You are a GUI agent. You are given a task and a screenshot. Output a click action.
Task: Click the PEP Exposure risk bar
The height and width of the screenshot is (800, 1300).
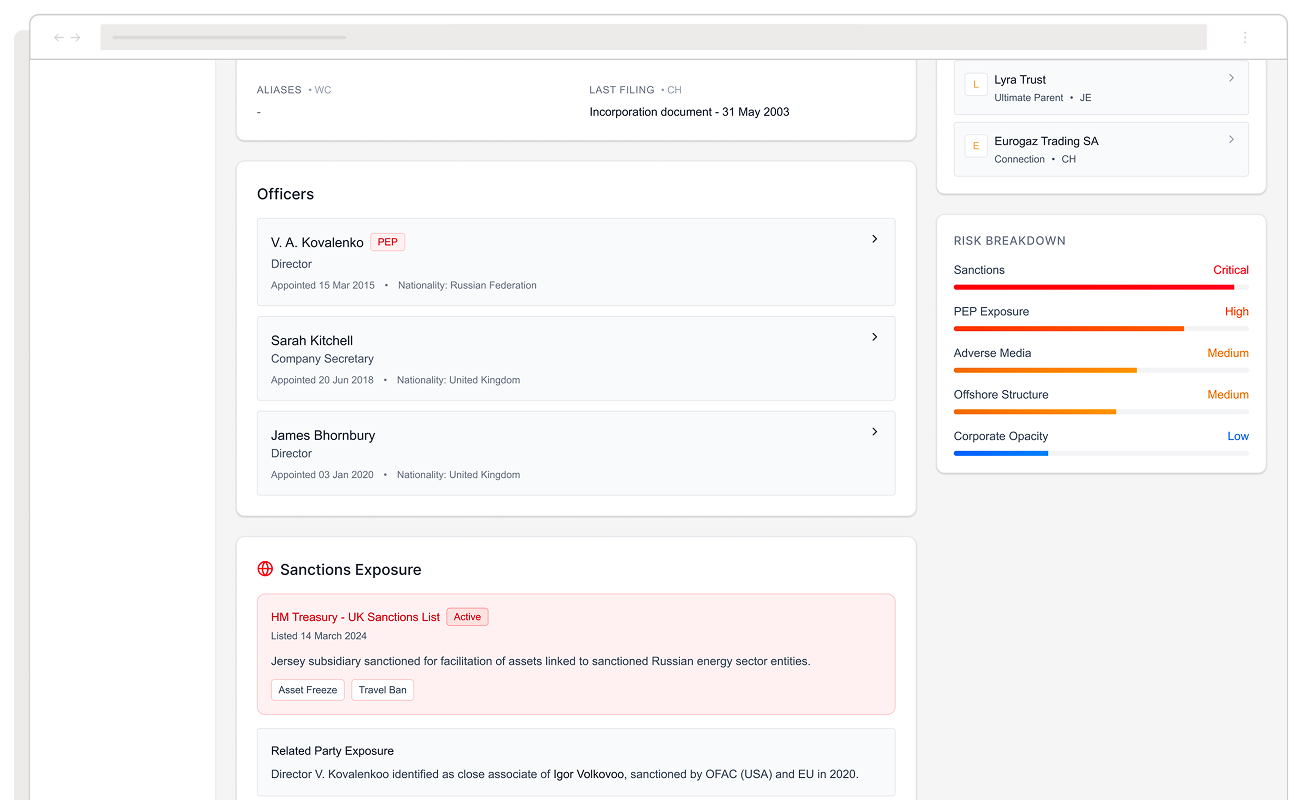pyautogui.click(x=1101, y=329)
